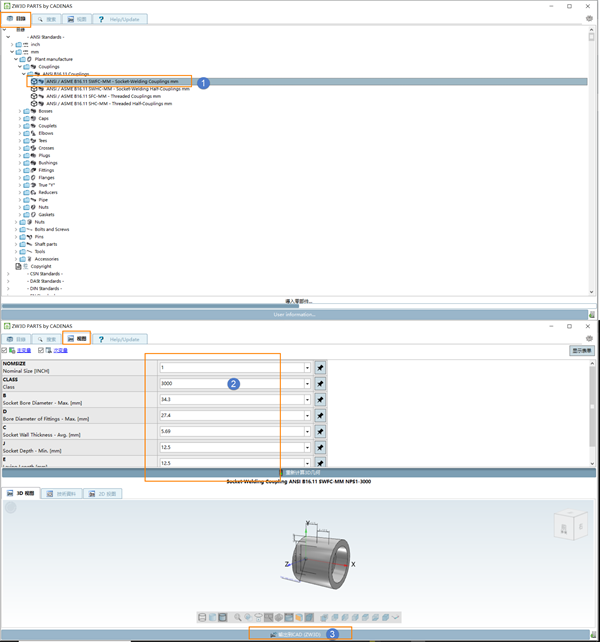Switch to the 3D view tab

click(21, 493)
